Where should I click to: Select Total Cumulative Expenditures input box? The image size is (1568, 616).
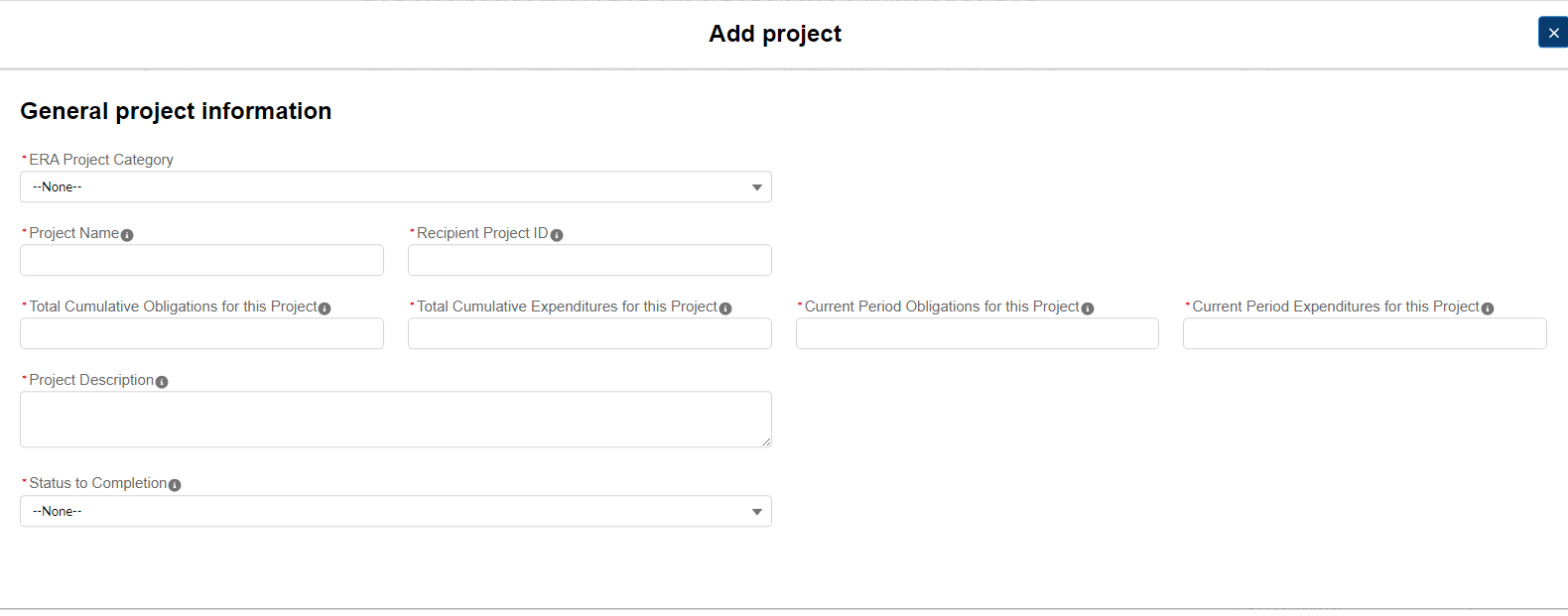click(589, 333)
